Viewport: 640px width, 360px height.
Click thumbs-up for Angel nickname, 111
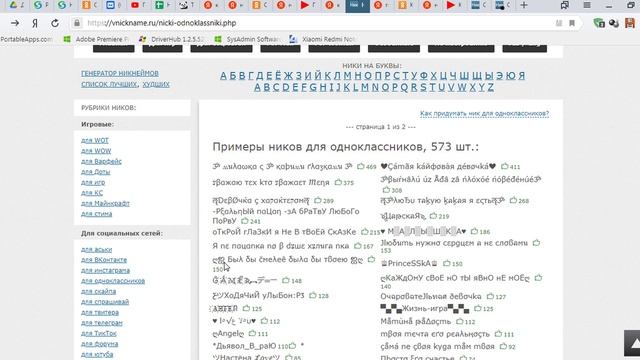(x=252, y=333)
